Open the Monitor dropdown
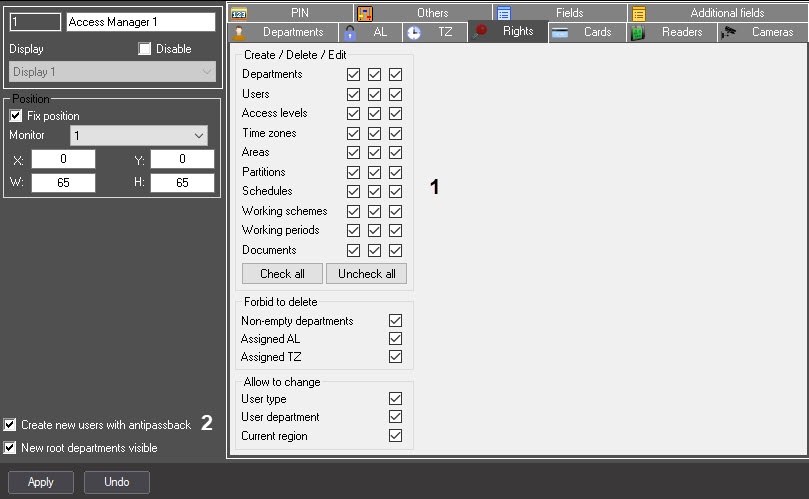The image size is (809, 499). (x=139, y=136)
